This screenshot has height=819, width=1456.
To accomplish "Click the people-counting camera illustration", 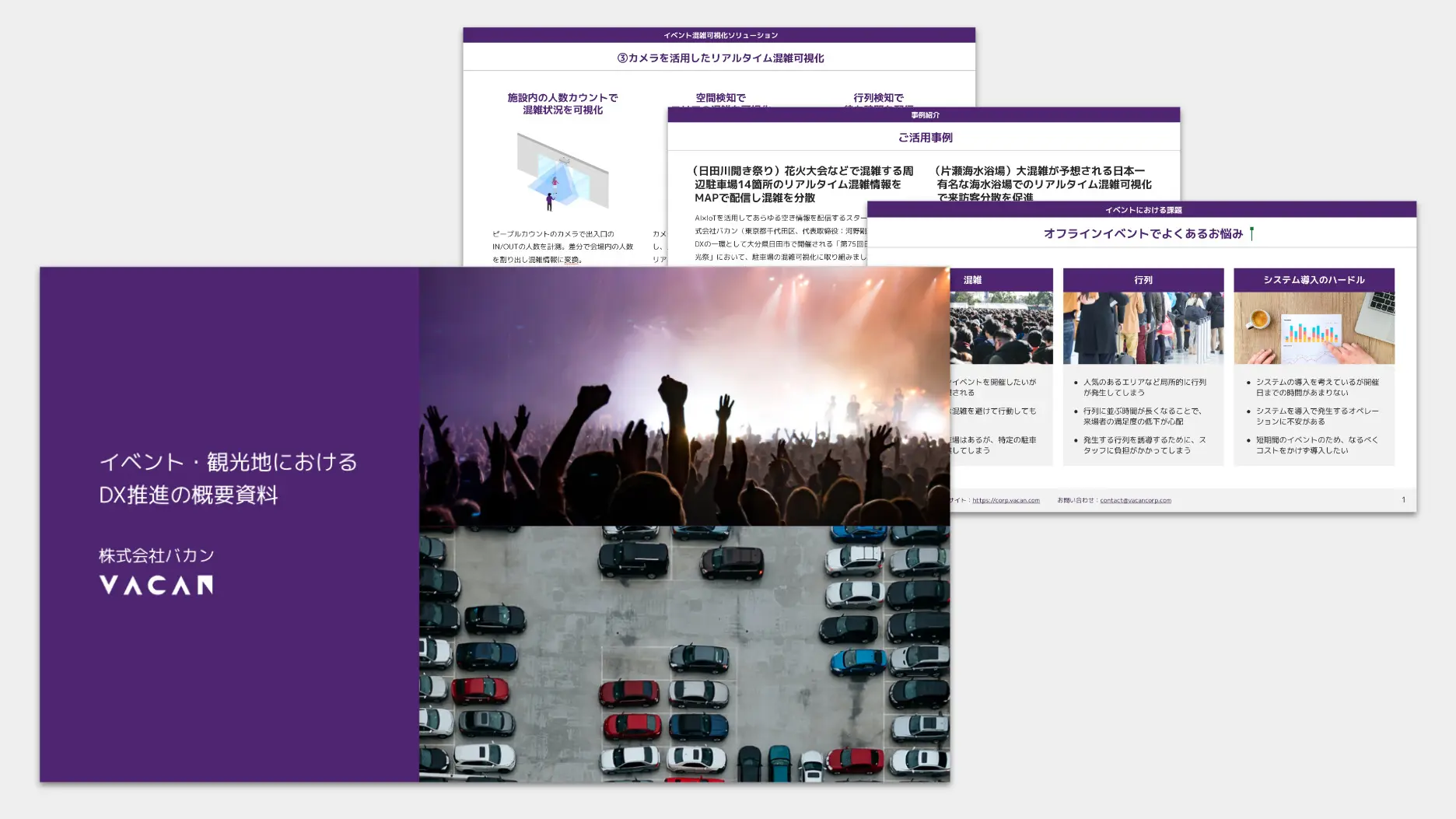I will coord(562,172).
